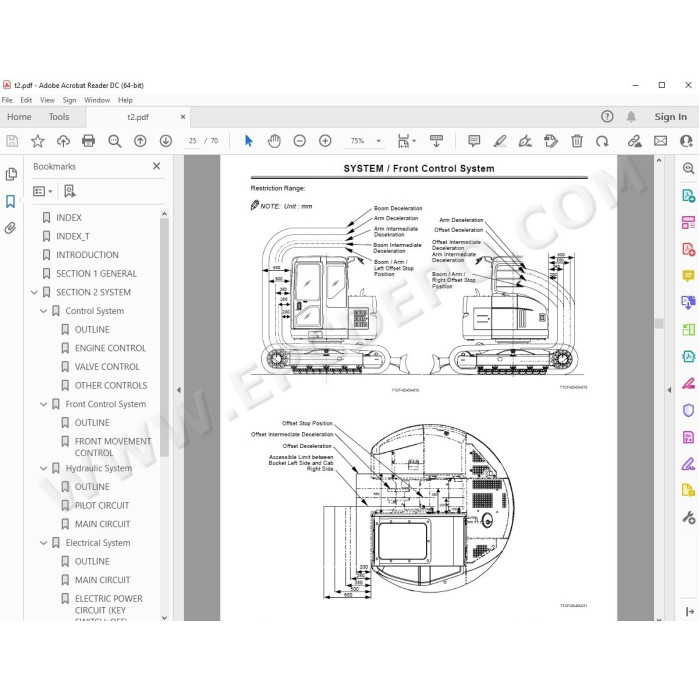This screenshot has height=700, width=700.
Task: Collapse Electrical System bookmark group
Action: (x=43, y=543)
